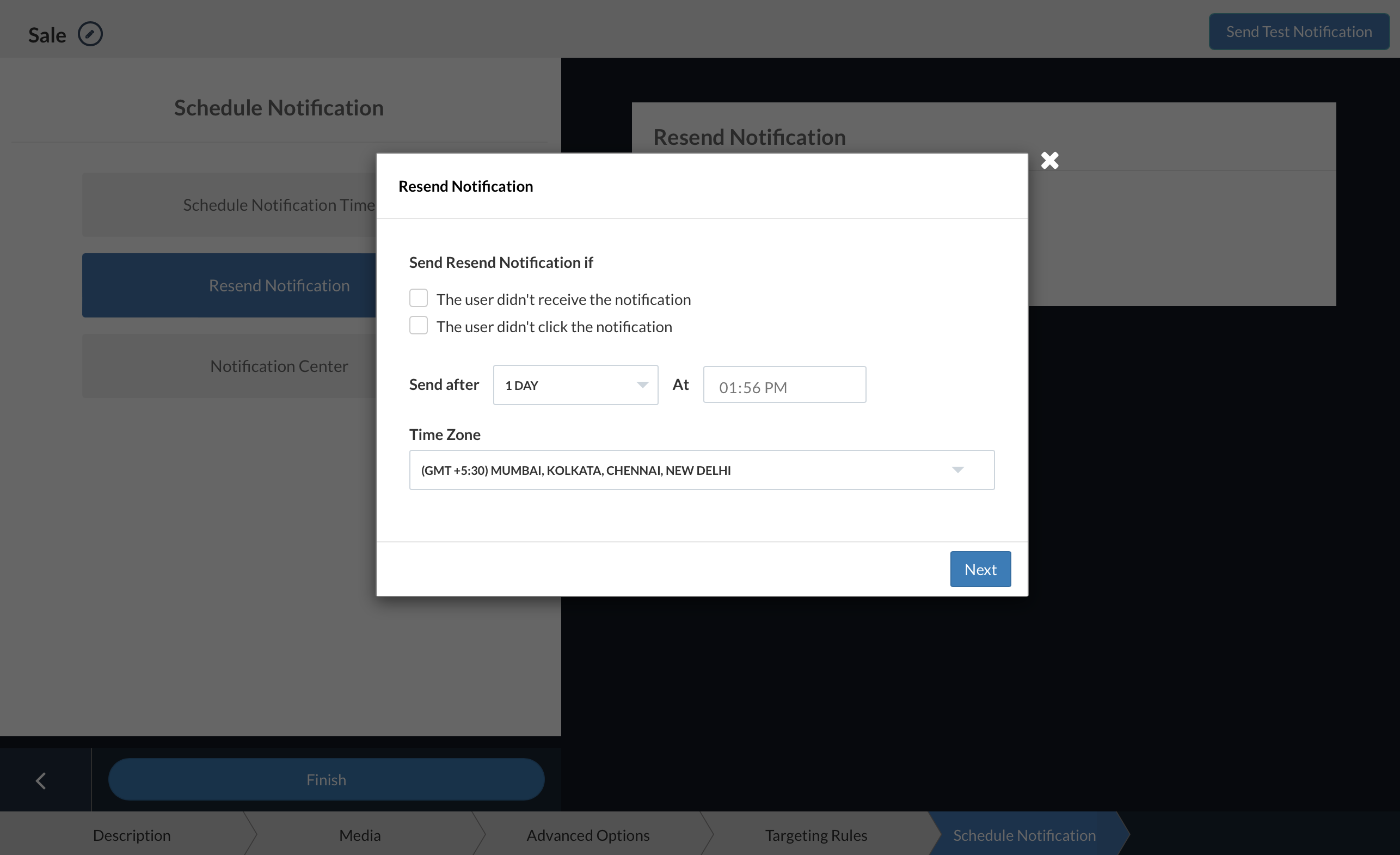Click the 'Resend Notification' dialog title
The image size is (1400, 855).
click(x=466, y=186)
